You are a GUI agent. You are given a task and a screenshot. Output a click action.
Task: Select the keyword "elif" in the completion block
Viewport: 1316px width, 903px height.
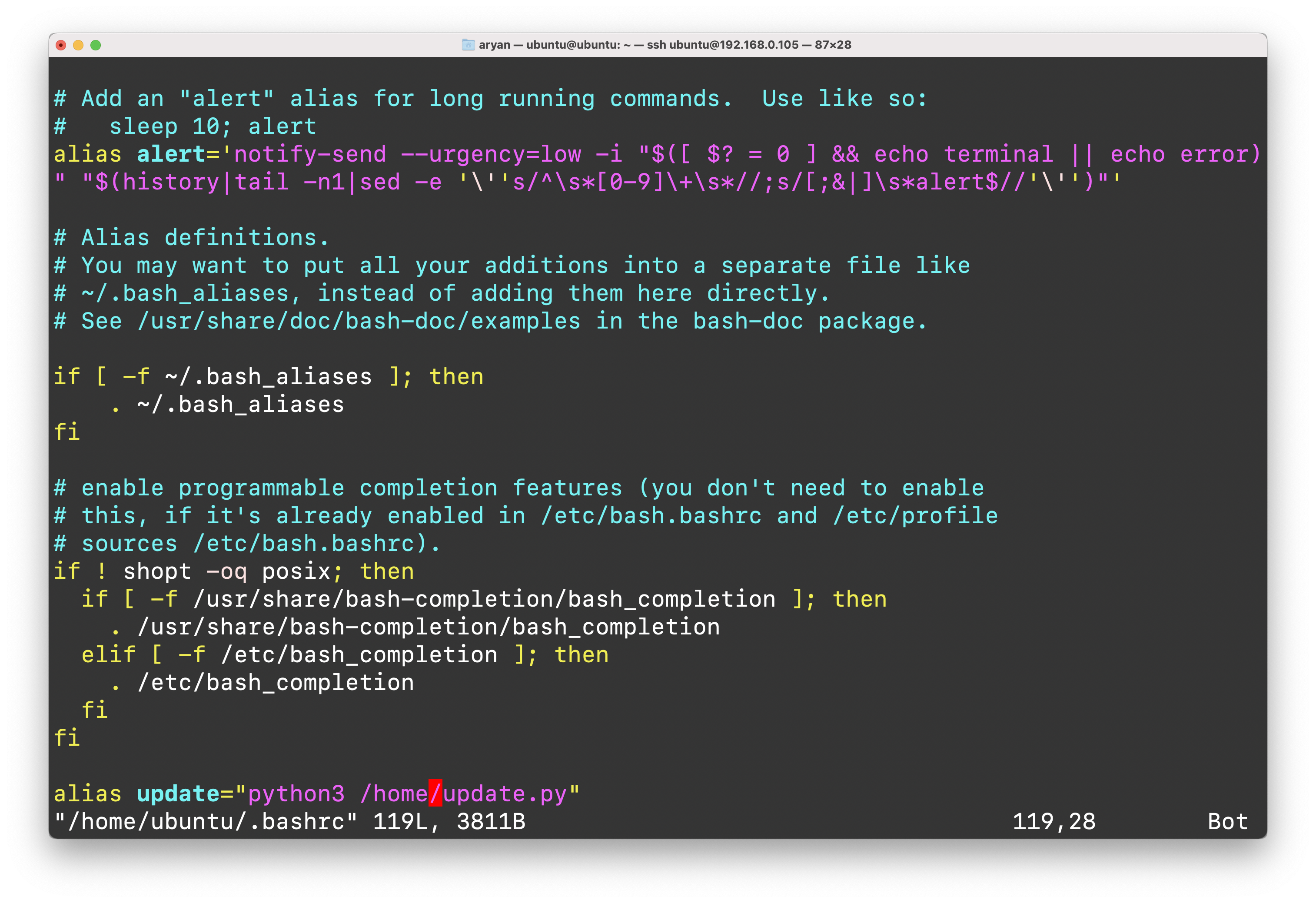(110, 654)
